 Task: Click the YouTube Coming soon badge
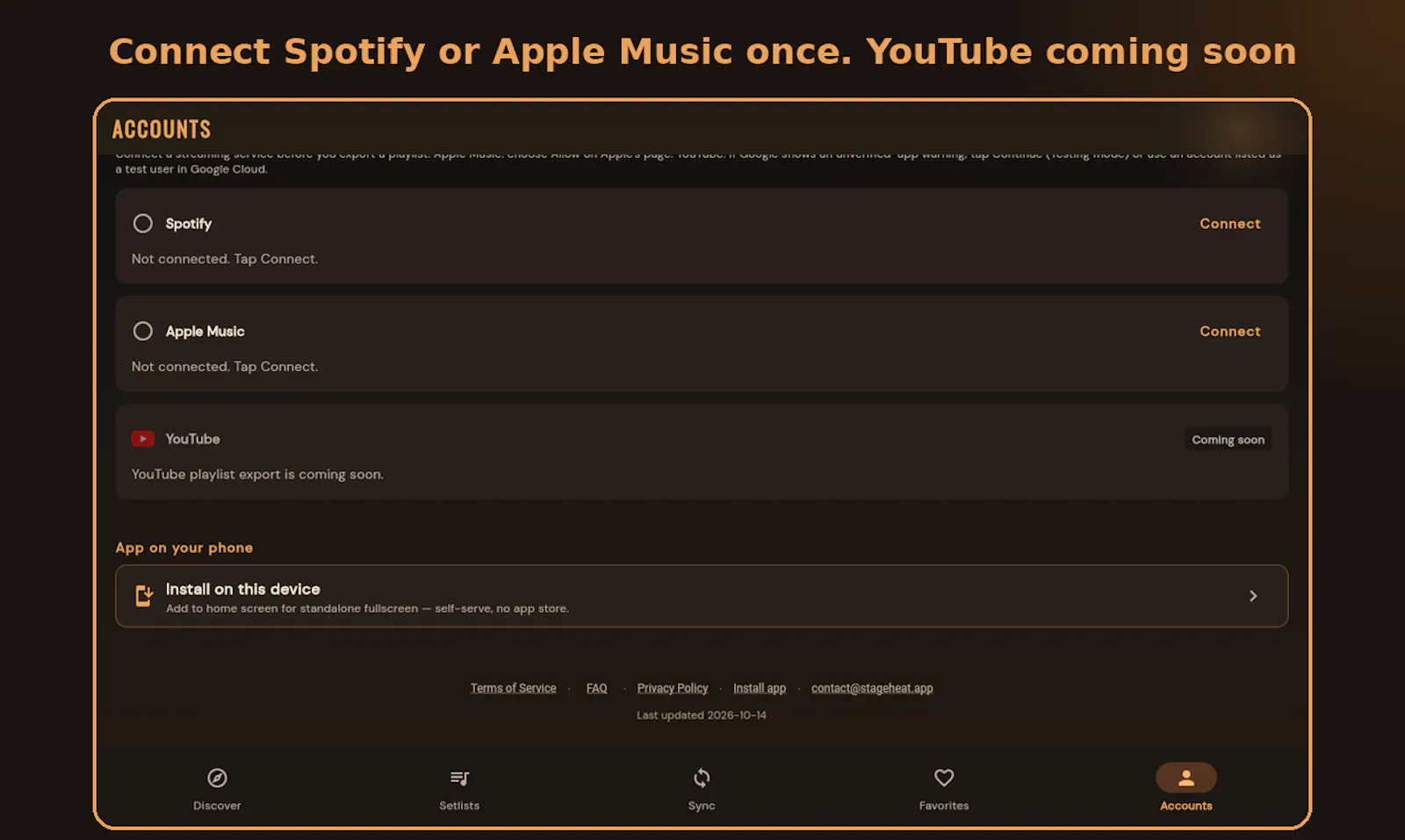[x=1228, y=440]
